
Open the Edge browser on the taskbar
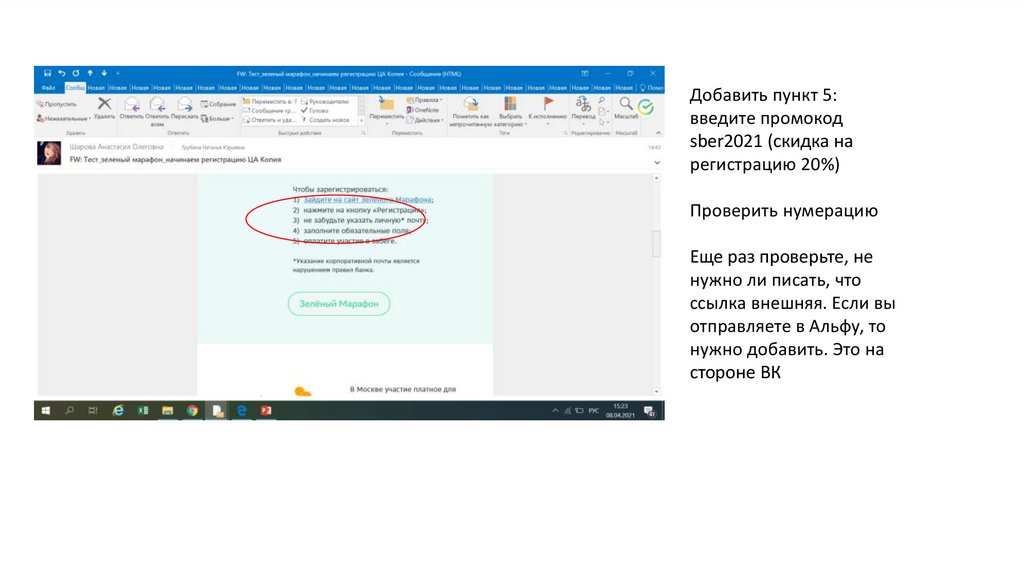click(x=242, y=411)
